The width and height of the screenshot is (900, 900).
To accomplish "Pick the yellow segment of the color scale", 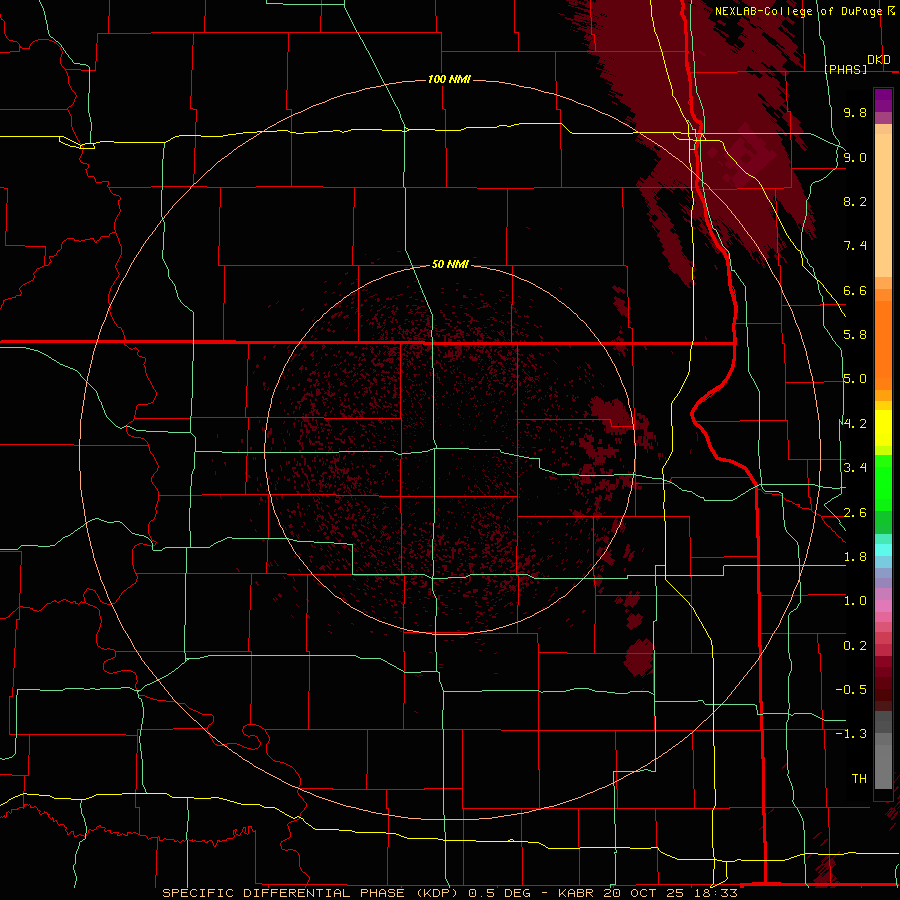I will [x=883, y=428].
